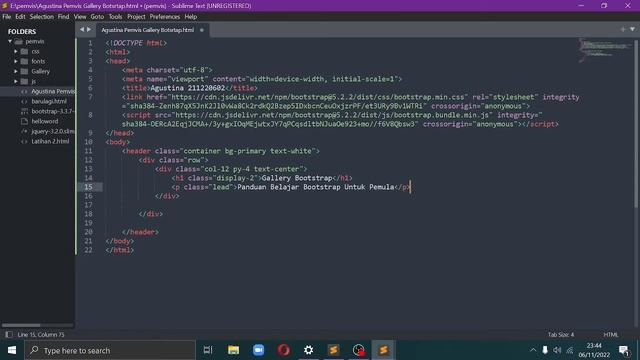The height and width of the screenshot is (360, 640).
Task: Toggle sidebar with status bar icon
Action: click(x=9, y=335)
